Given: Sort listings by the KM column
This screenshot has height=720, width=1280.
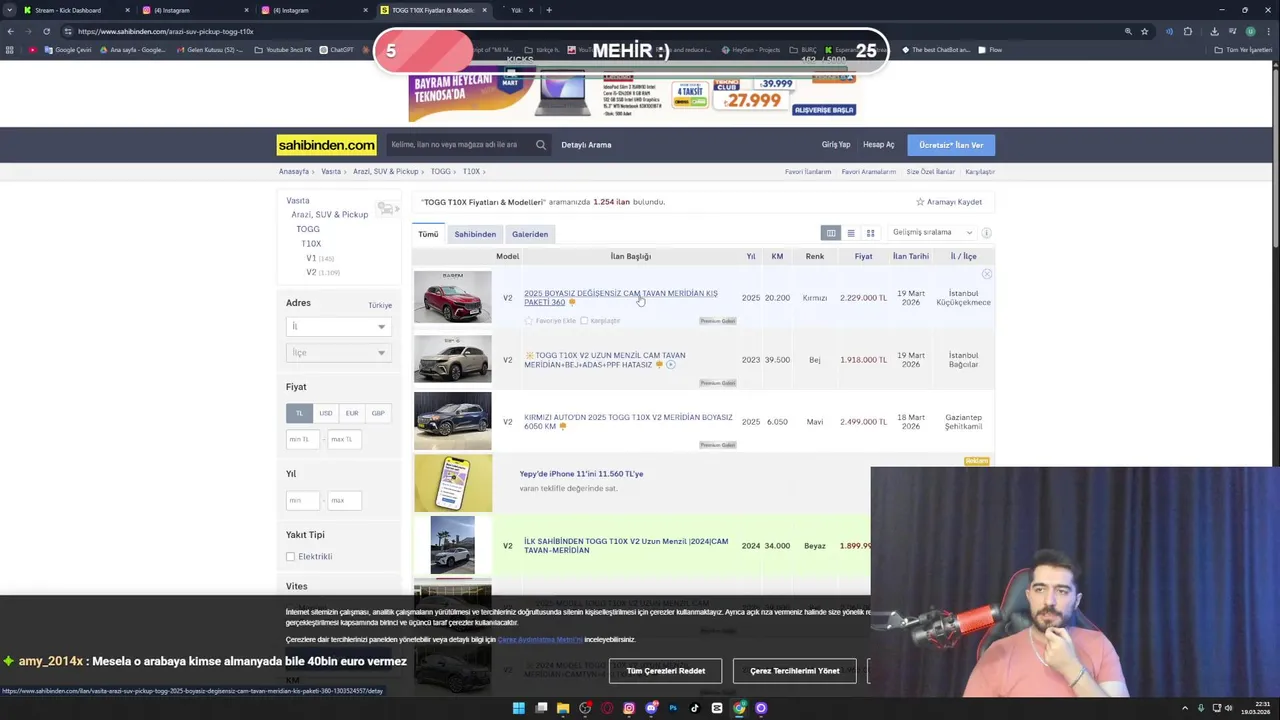Looking at the screenshot, I should (777, 256).
